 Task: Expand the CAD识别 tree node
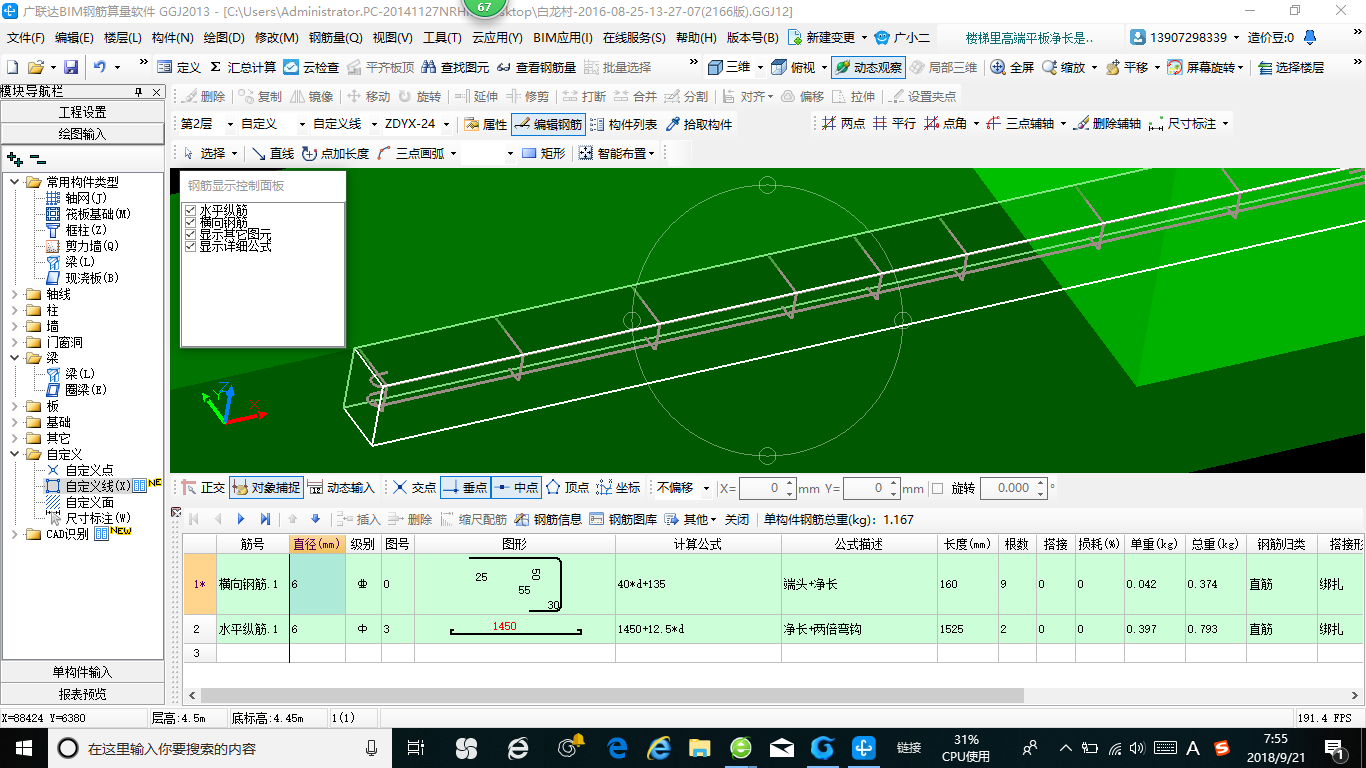tap(15, 534)
